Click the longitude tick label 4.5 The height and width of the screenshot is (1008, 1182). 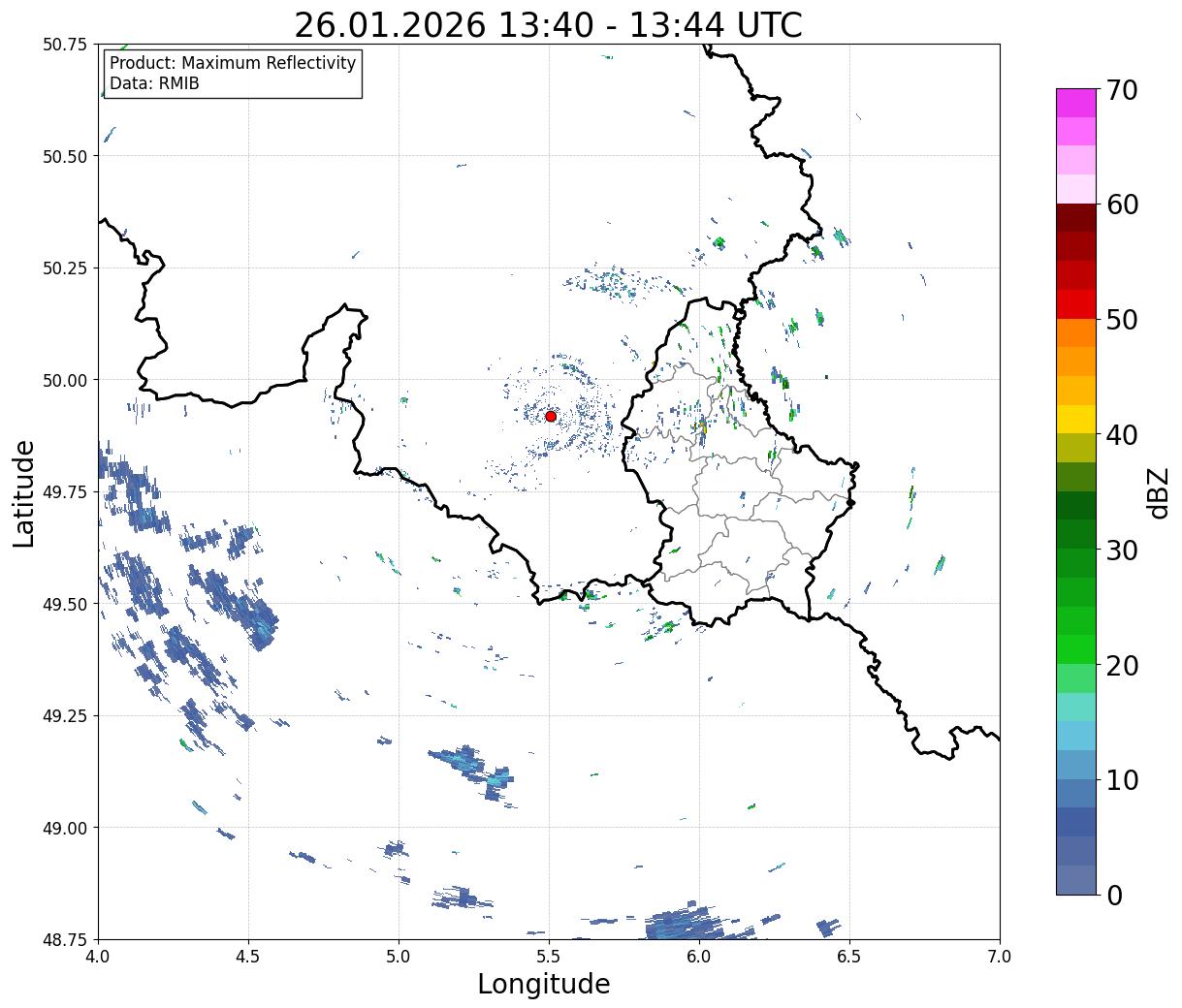click(x=248, y=957)
